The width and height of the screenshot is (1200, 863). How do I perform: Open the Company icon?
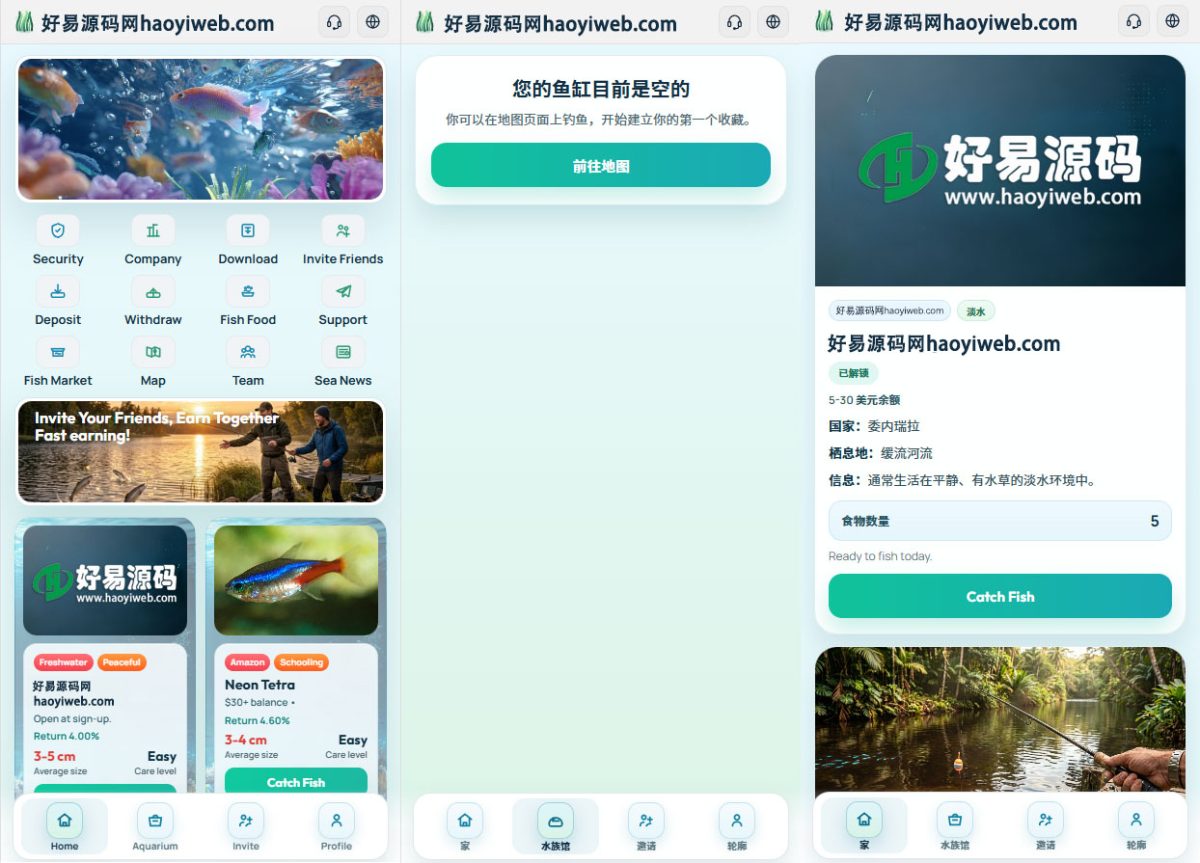click(x=153, y=231)
